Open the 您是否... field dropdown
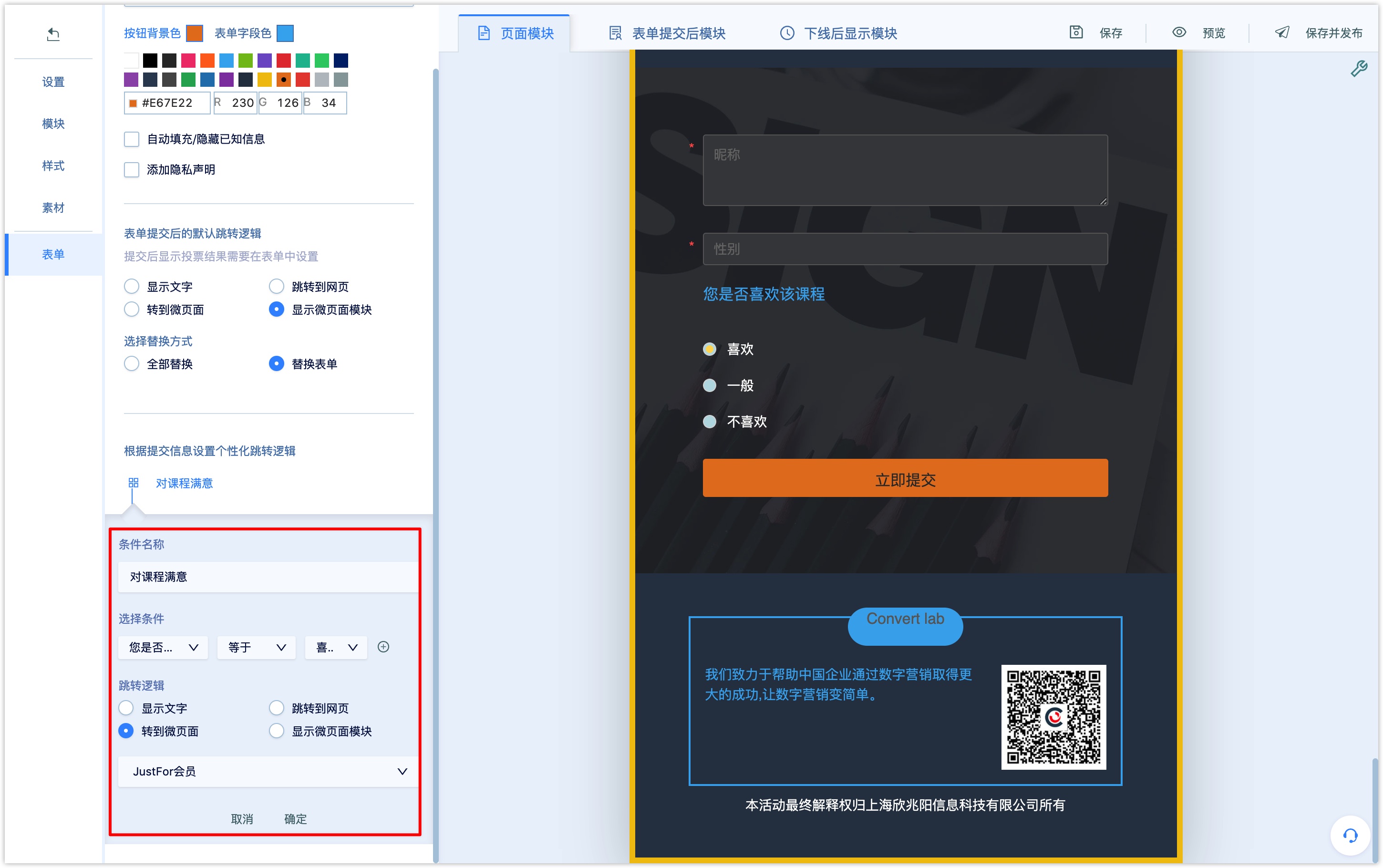 coord(163,647)
